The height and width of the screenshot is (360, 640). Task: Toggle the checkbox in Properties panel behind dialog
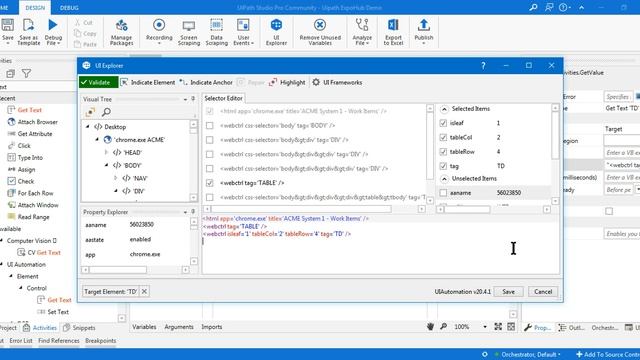point(609,211)
